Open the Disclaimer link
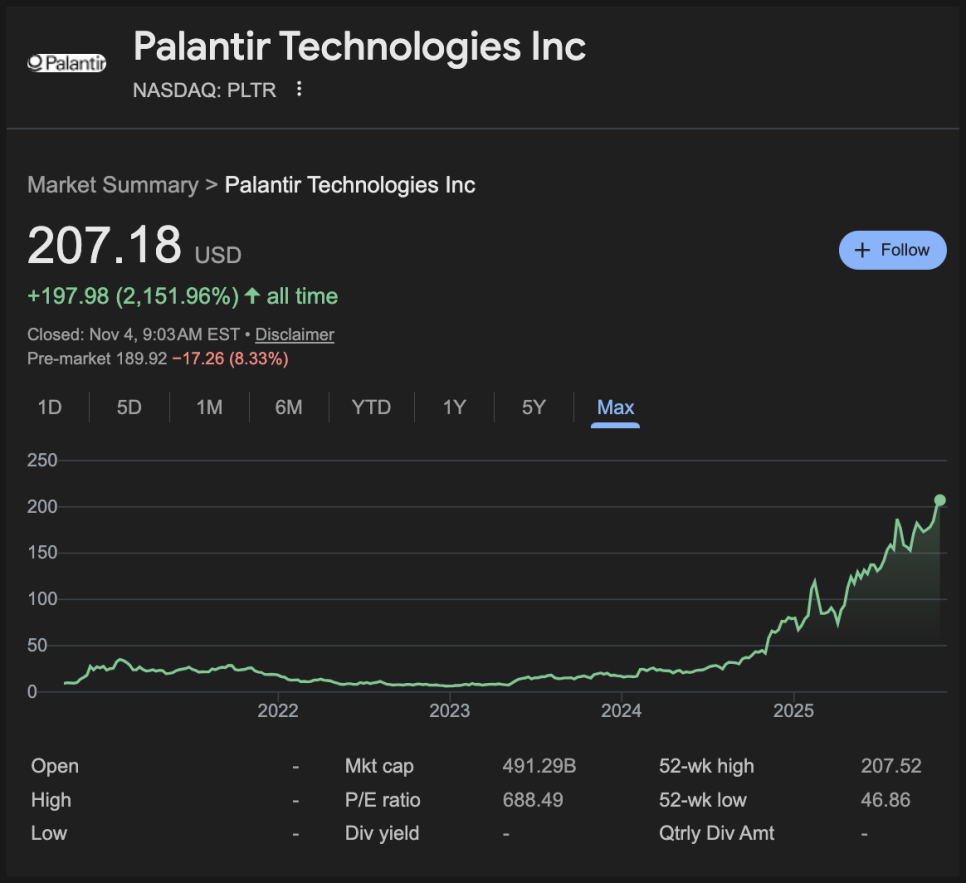 pos(294,335)
